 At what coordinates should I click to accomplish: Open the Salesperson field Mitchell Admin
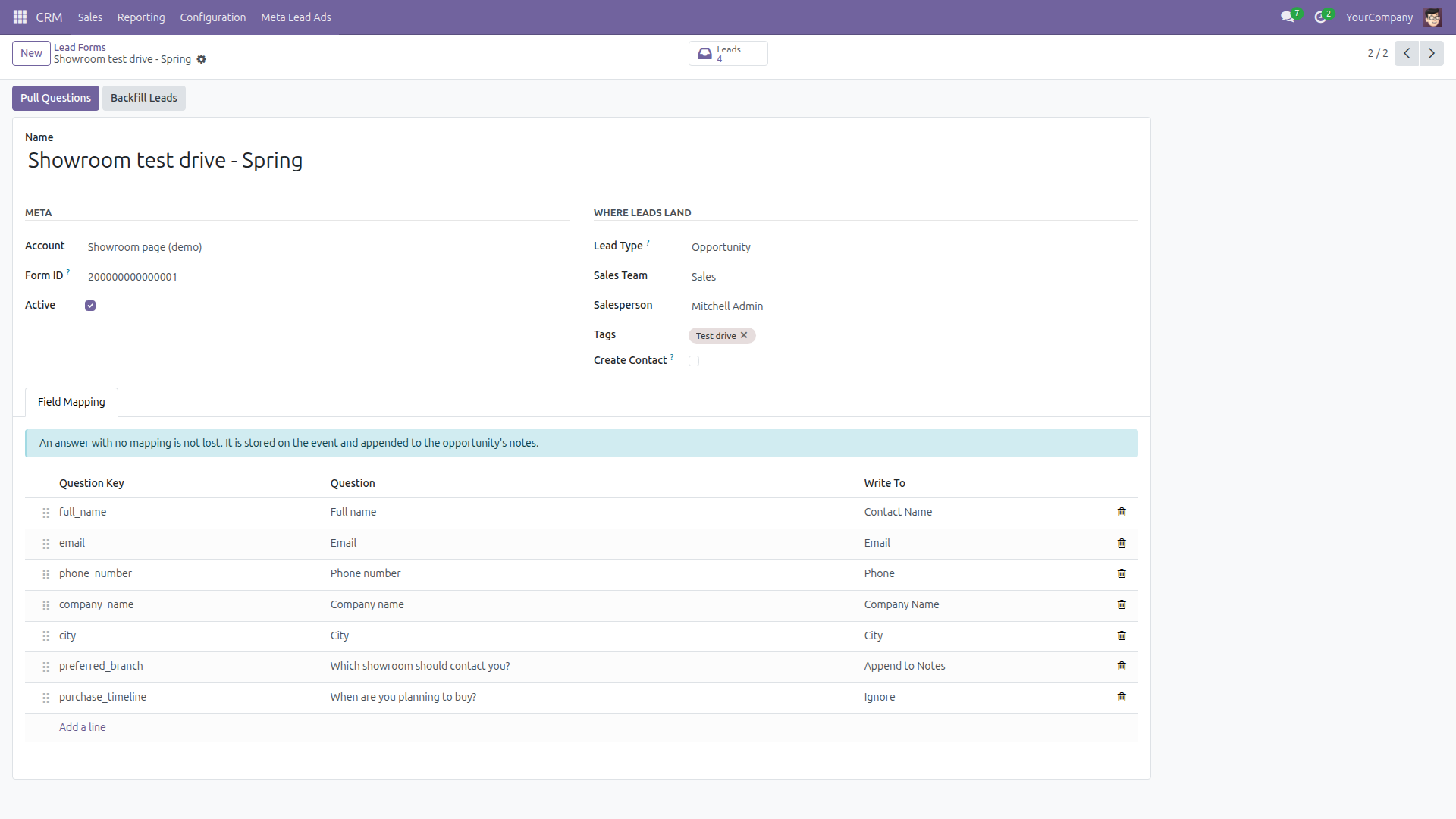914,306
